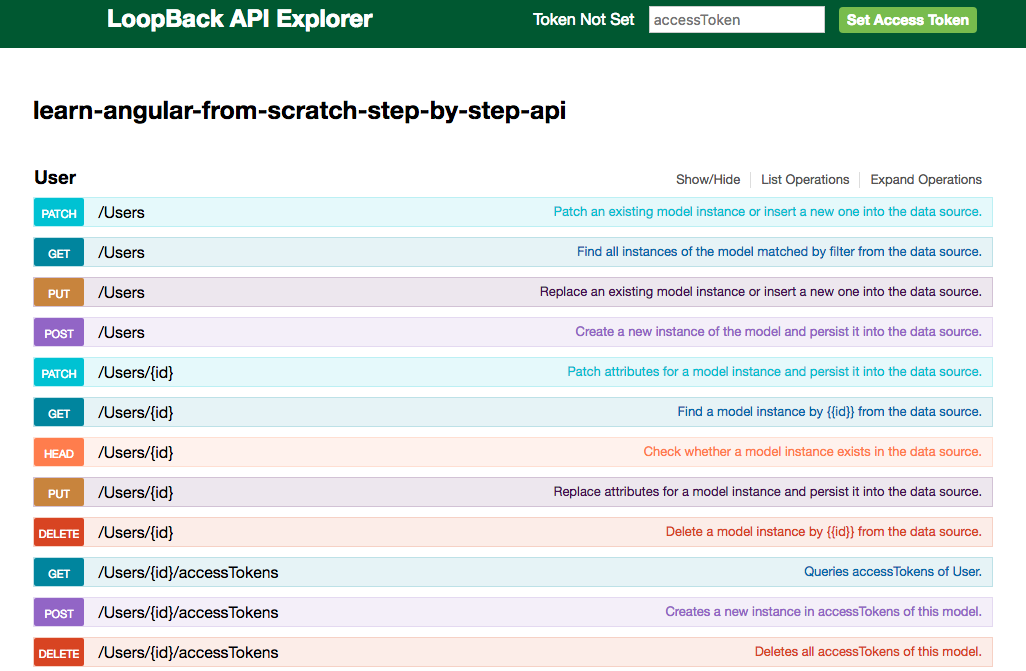The width and height of the screenshot is (1026, 671).
Task: Click the PUT badge for /Users
Action: click(x=59, y=293)
